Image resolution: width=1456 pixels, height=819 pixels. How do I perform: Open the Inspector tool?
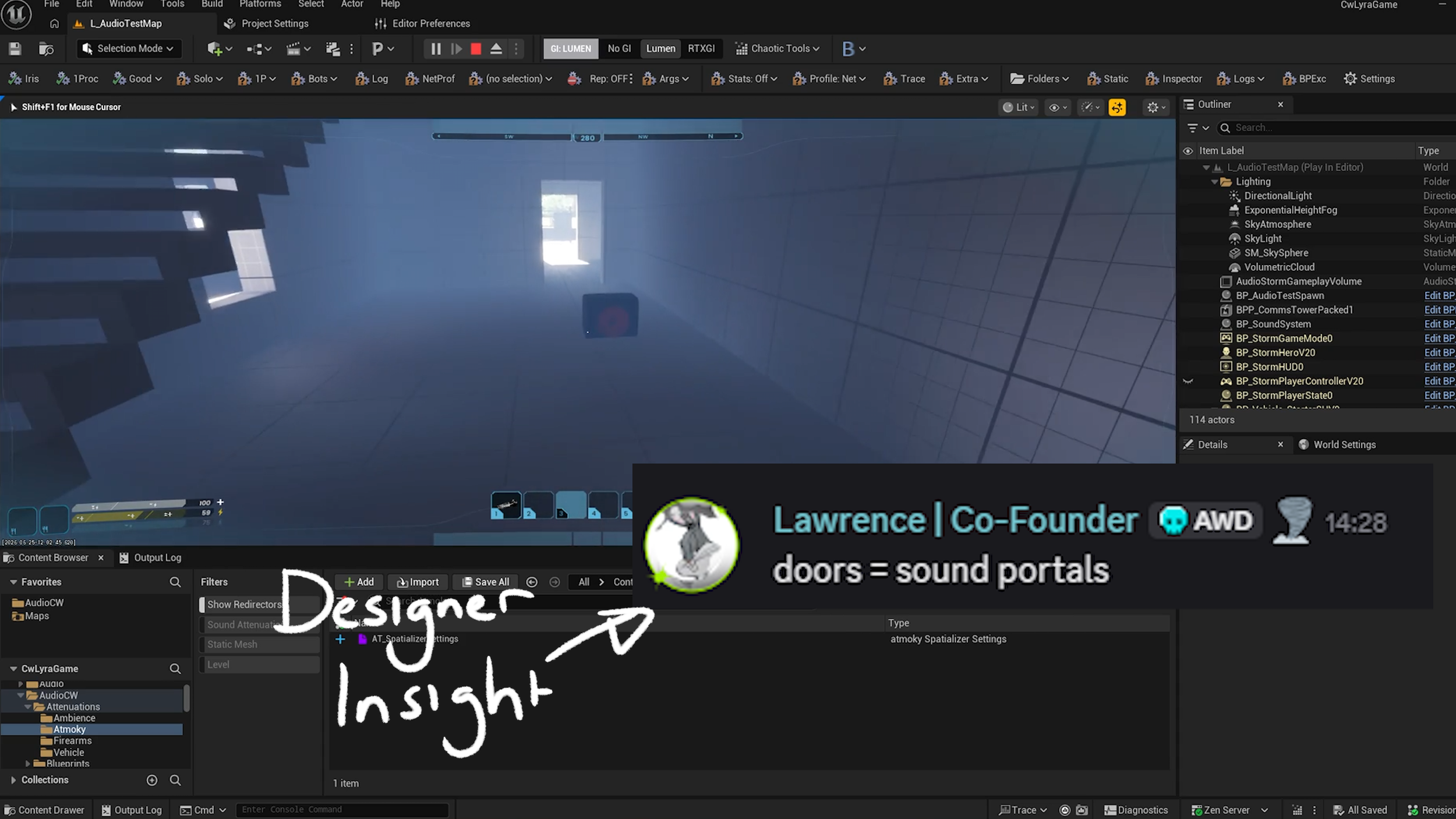(1173, 79)
